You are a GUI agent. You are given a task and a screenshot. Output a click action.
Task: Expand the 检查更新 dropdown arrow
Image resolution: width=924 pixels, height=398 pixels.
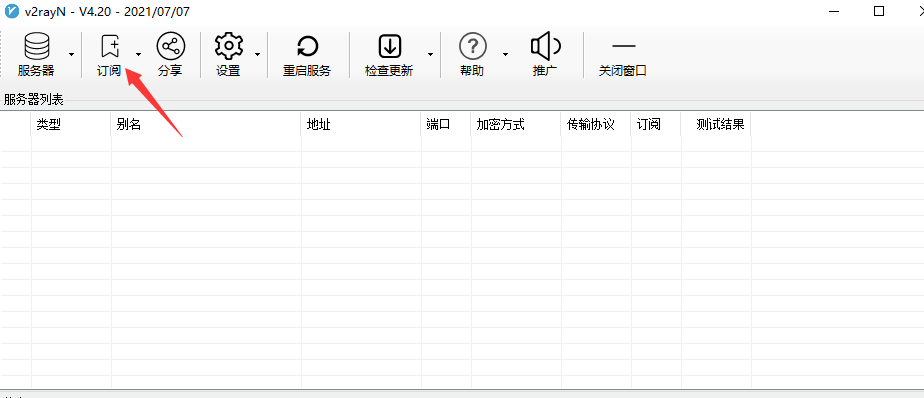[430, 54]
